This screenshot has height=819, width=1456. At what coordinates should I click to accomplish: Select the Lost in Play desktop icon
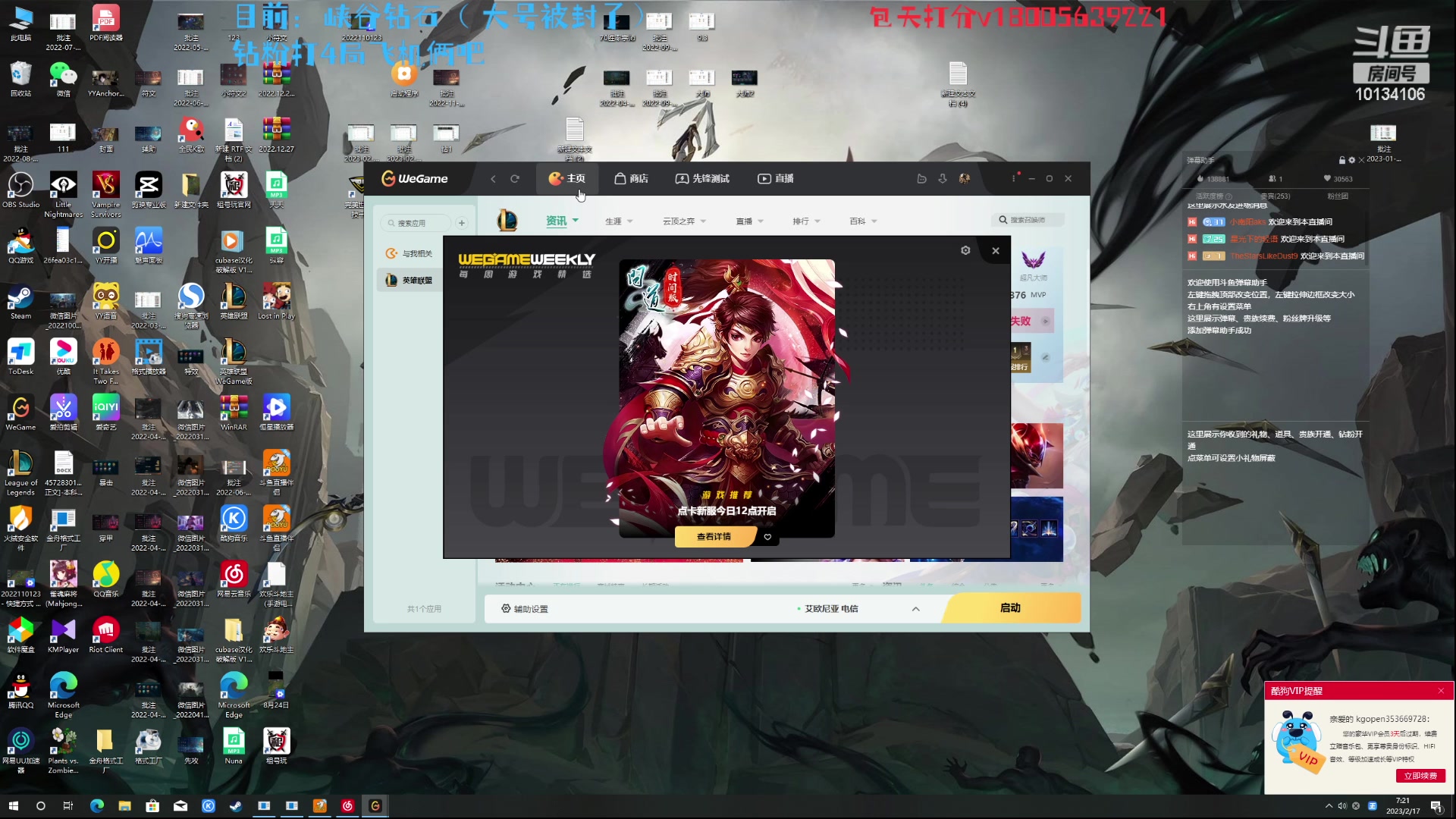[276, 303]
